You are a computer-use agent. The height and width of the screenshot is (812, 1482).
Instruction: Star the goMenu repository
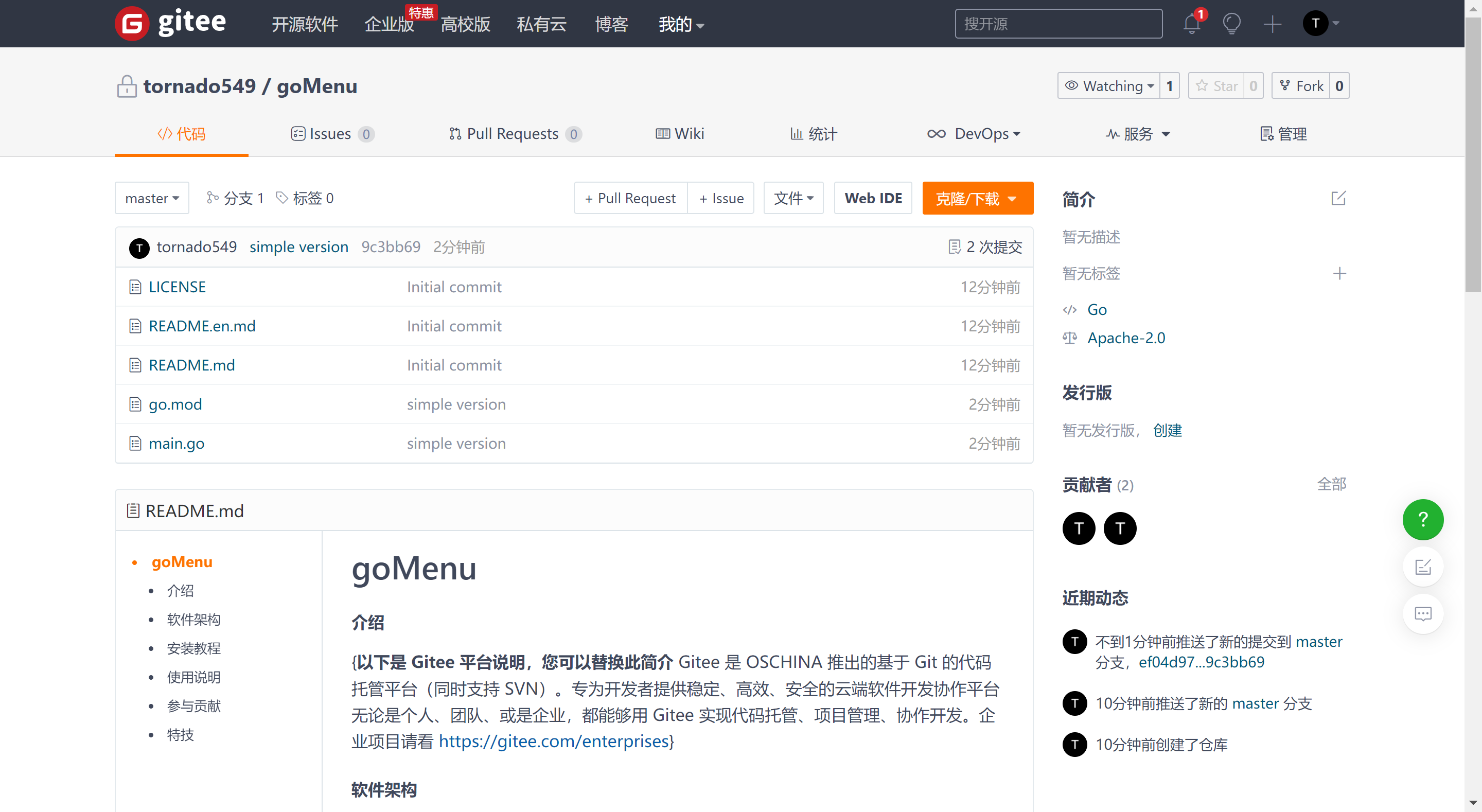tap(1216, 86)
